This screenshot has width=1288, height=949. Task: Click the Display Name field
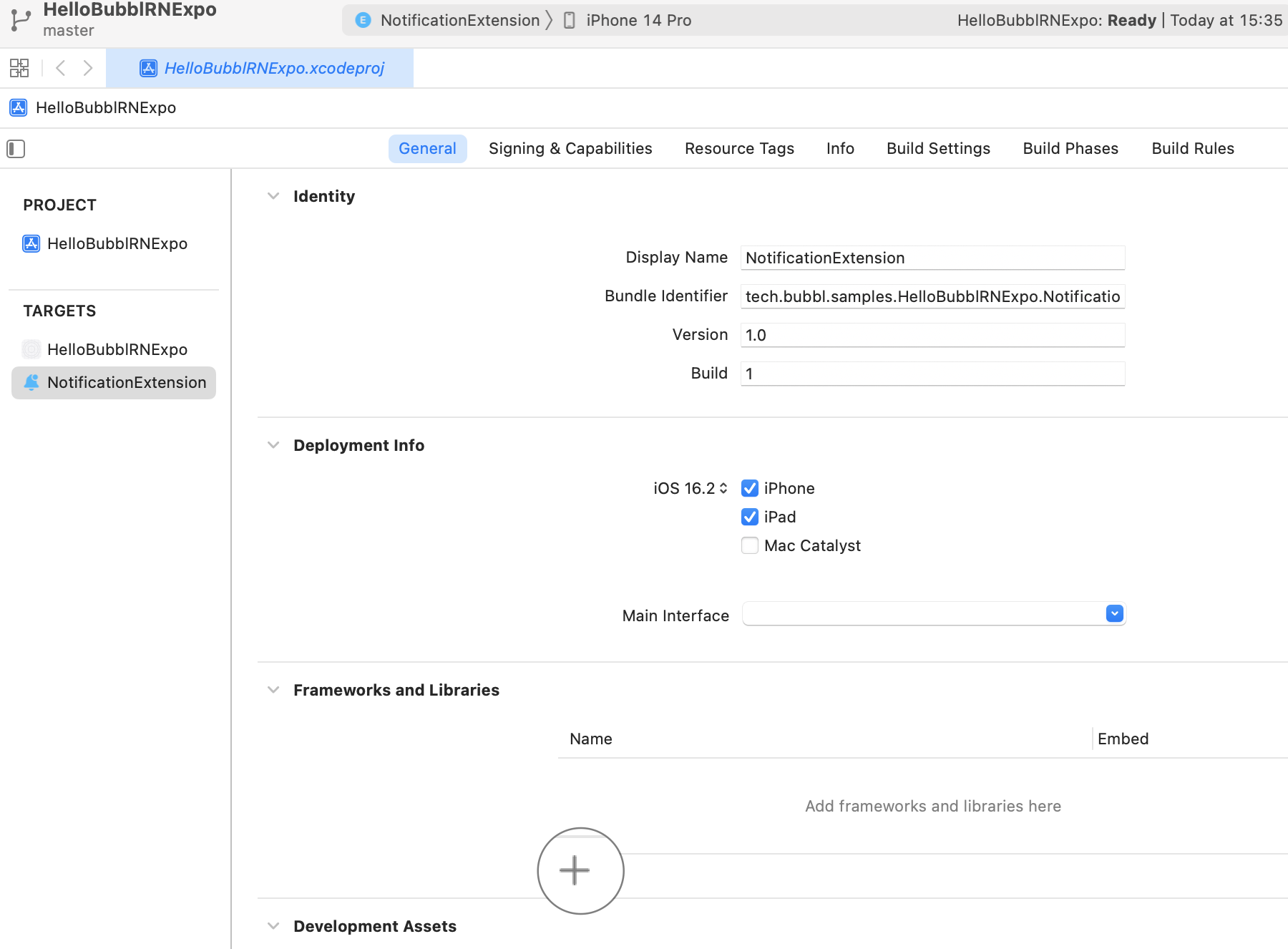pos(932,258)
